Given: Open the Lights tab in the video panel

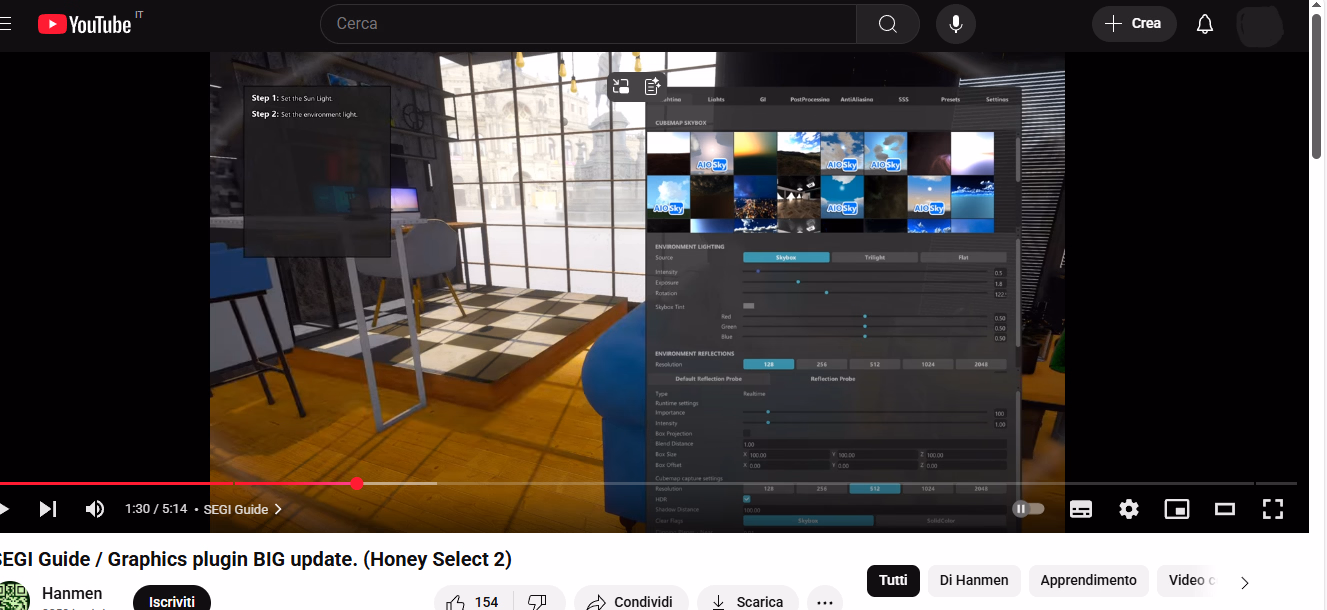Looking at the screenshot, I should pyautogui.click(x=716, y=100).
